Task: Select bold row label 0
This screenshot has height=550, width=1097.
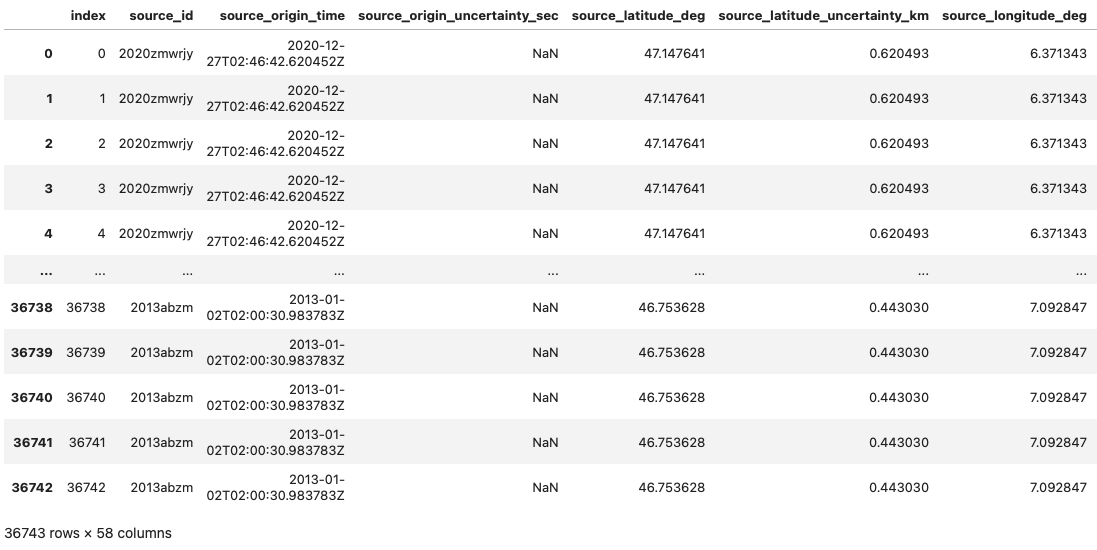Action: [48, 53]
